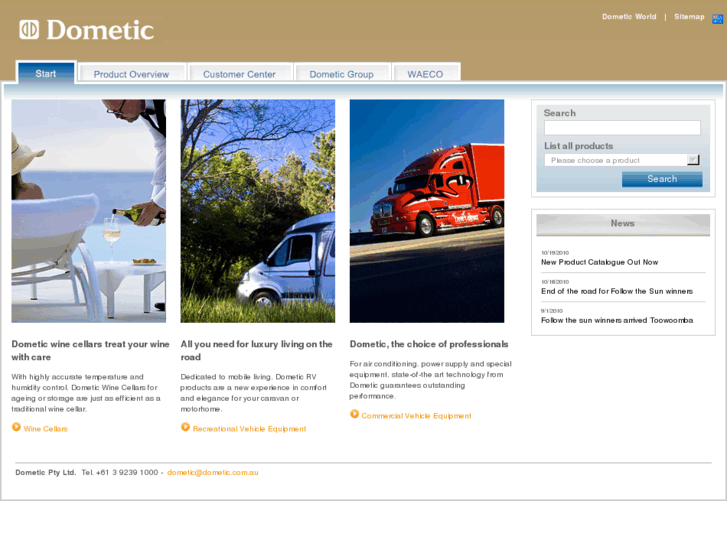Open the WAECO tab
This screenshot has width=727, height=545.
click(x=425, y=74)
